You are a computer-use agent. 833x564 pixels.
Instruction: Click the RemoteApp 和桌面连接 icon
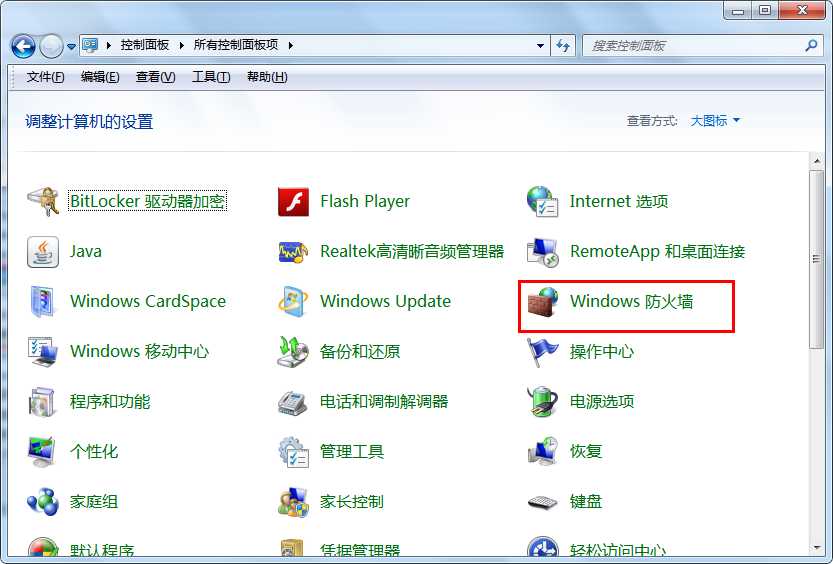coord(542,252)
